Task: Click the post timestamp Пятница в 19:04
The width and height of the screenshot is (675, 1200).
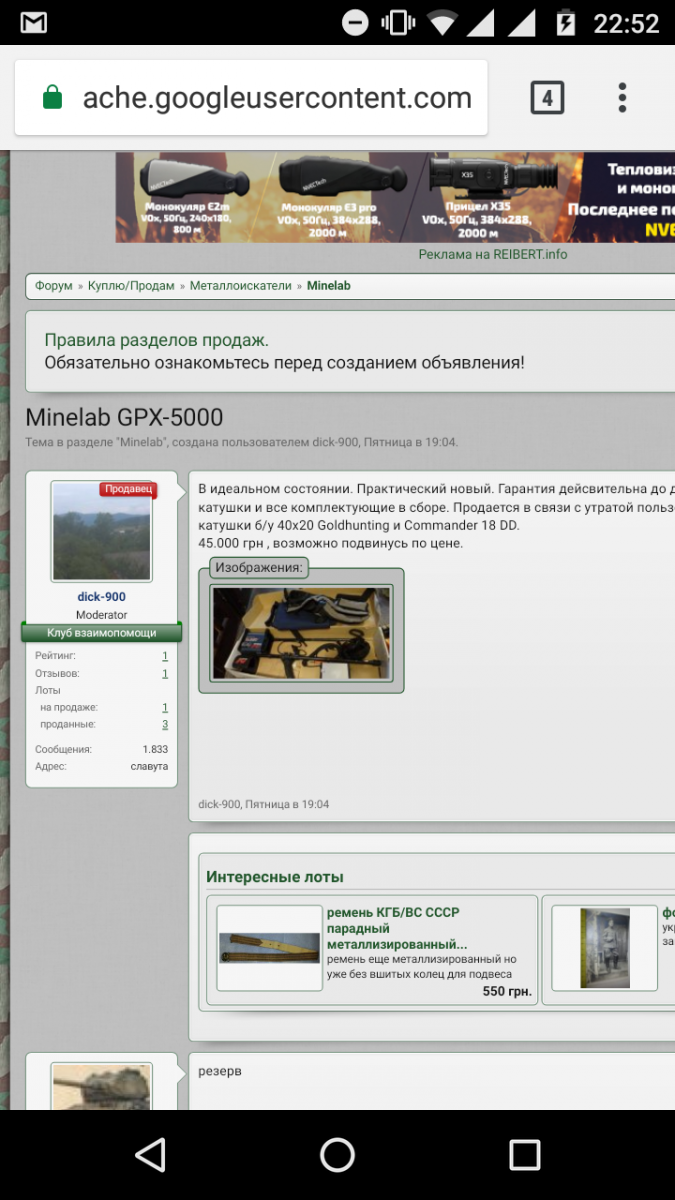Action: point(287,804)
